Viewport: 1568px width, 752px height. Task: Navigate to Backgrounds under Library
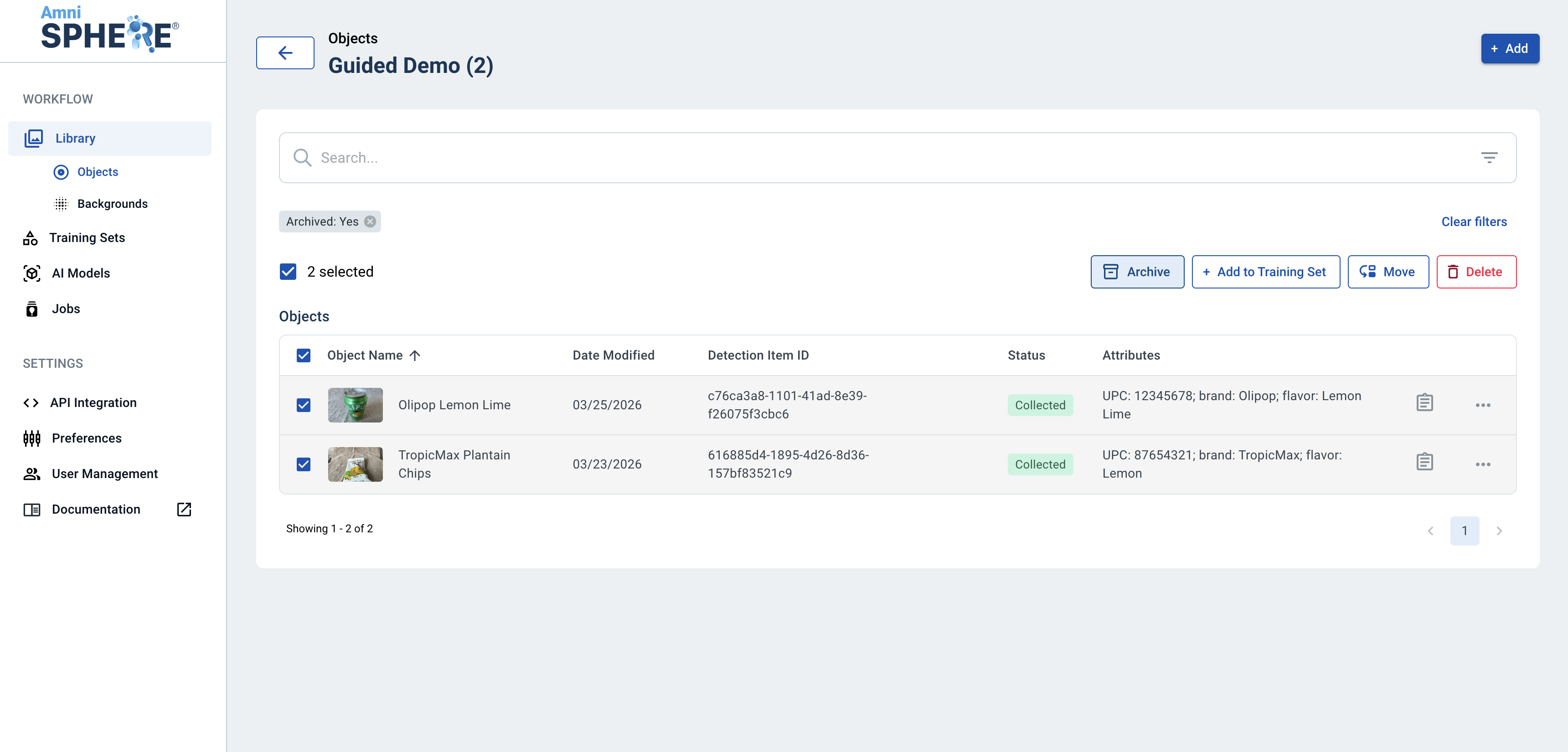112,204
